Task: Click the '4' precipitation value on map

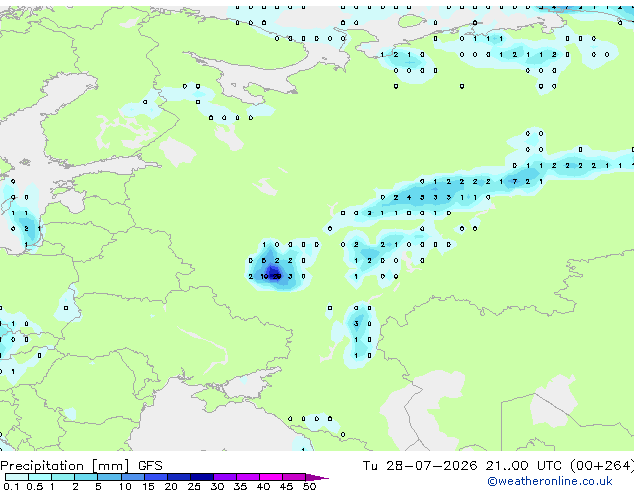Action: click(x=409, y=197)
